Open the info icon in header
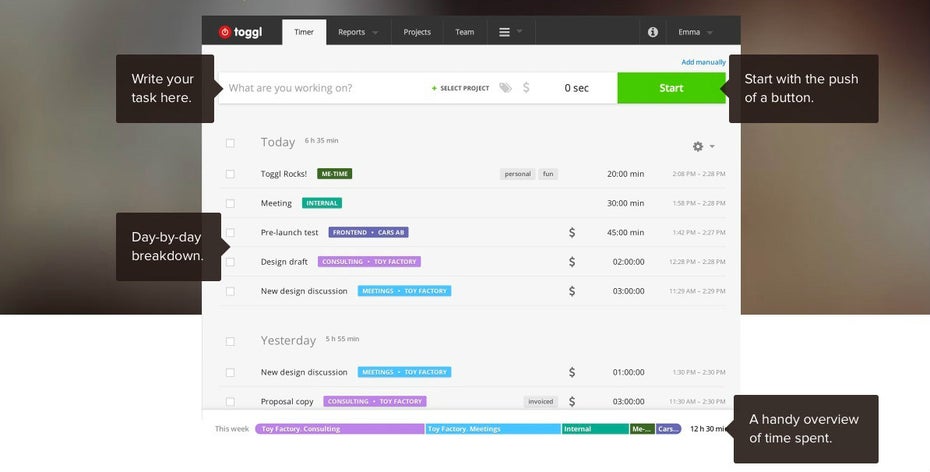 [652, 32]
